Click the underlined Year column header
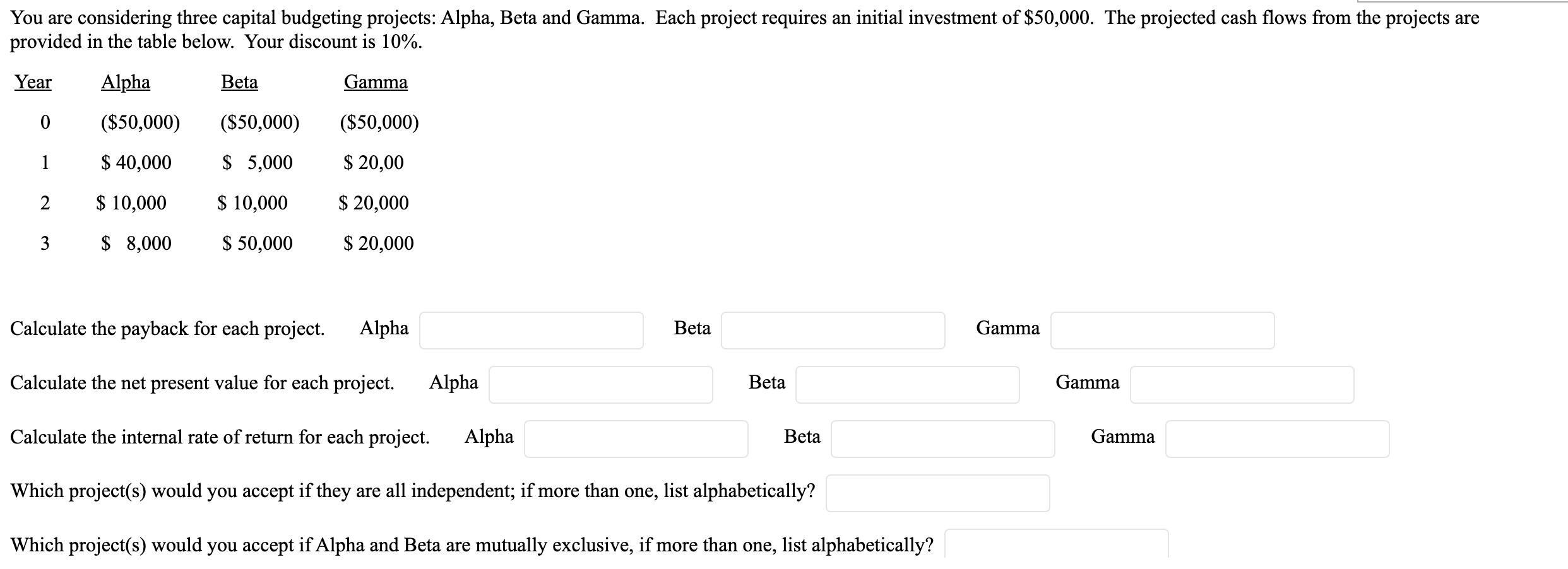1568x569 pixels. pos(33,82)
